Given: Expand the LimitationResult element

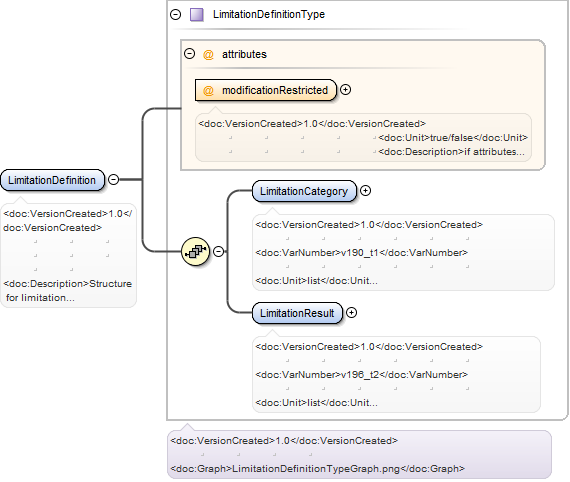Looking at the screenshot, I should coord(351,313).
